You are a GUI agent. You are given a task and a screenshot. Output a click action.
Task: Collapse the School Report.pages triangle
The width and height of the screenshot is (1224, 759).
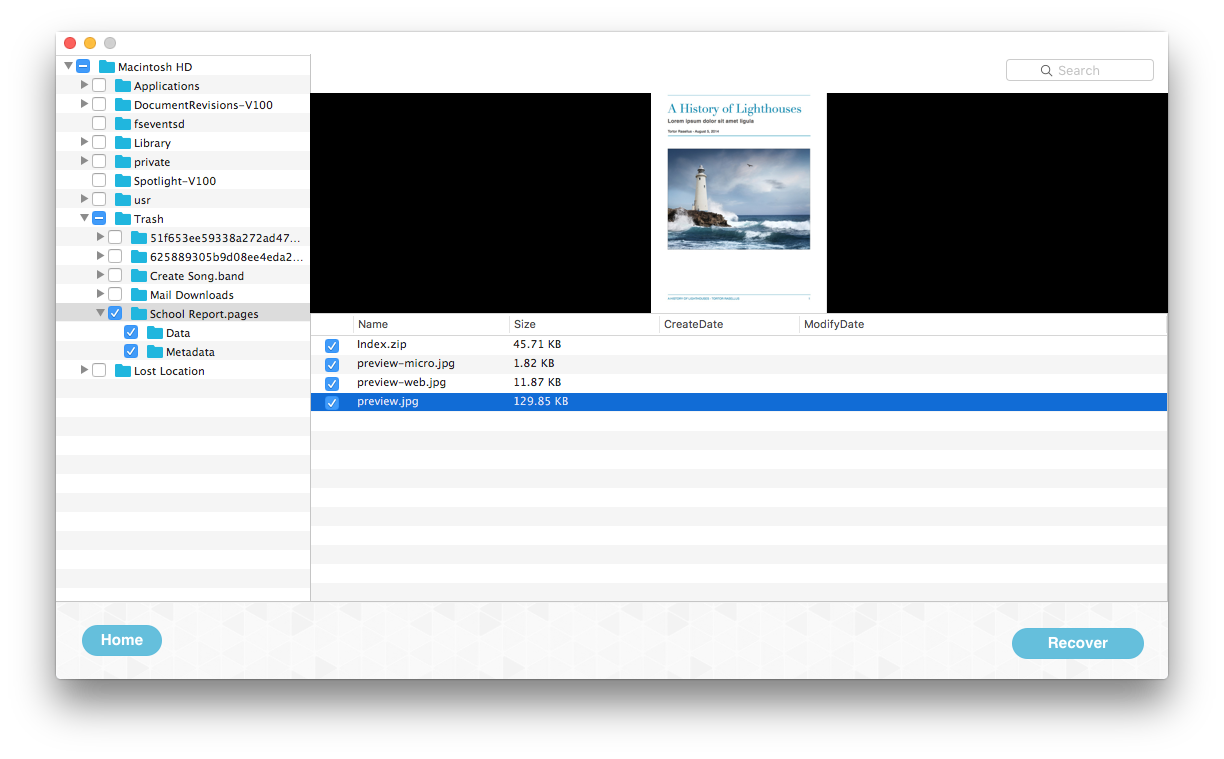pyautogui.click(x=101, y=314)
